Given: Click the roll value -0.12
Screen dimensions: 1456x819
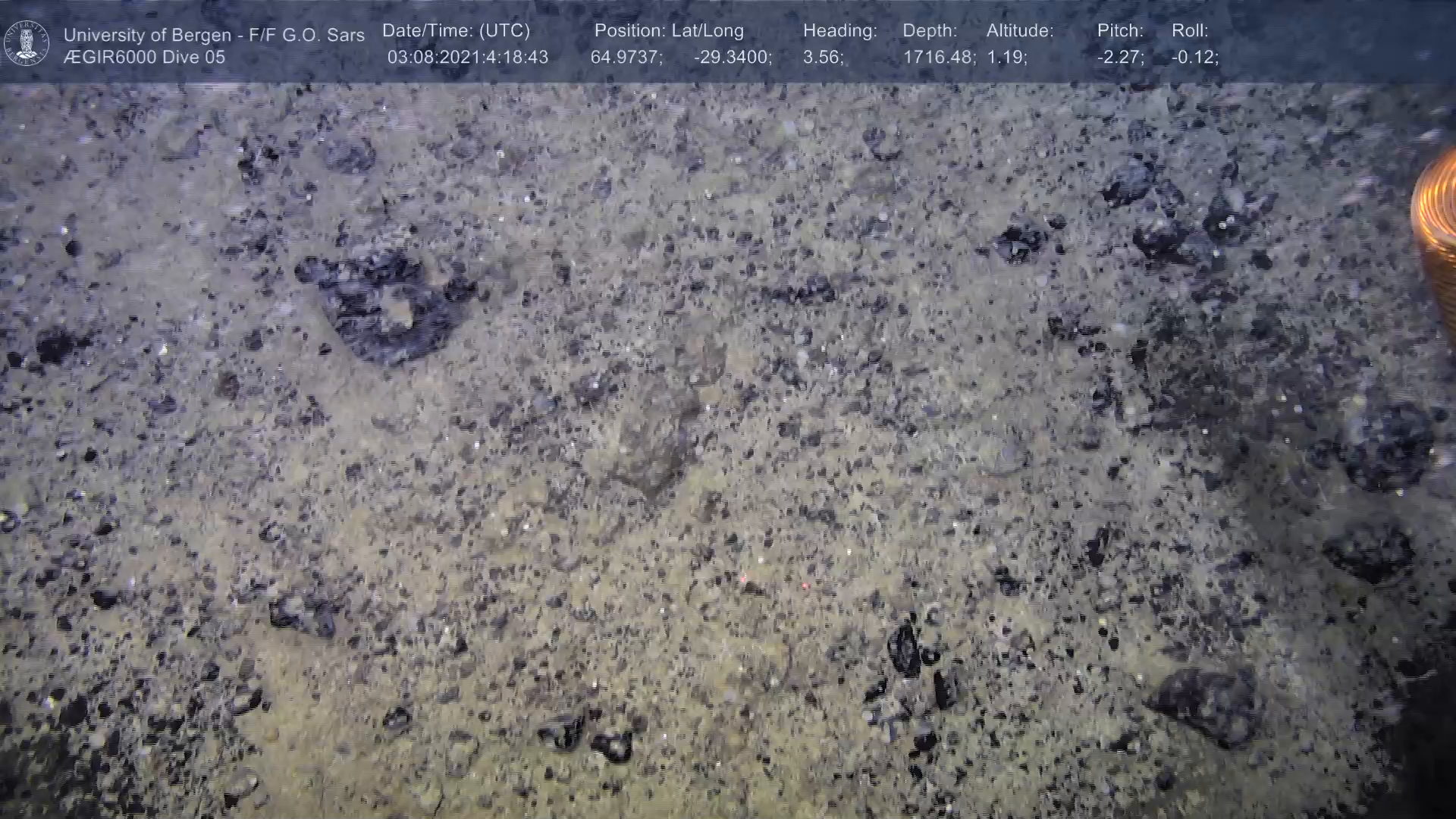Looking at the screenshot, I should tap(1194, 58).
